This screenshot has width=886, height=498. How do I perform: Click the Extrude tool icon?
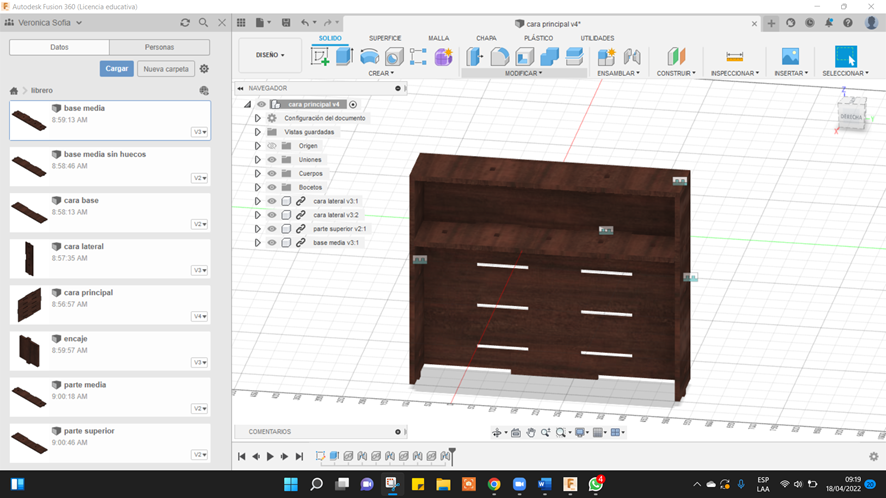coord(344,57)
